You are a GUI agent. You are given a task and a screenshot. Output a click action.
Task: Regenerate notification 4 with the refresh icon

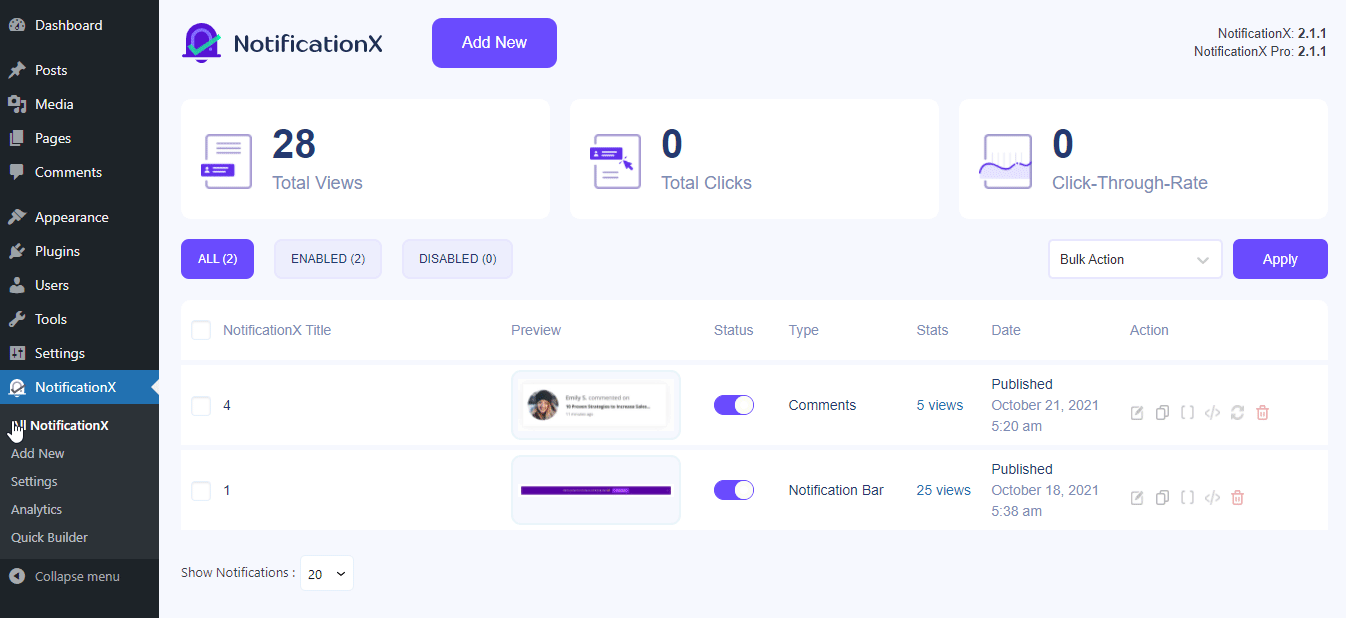(x=1237, y=413)
